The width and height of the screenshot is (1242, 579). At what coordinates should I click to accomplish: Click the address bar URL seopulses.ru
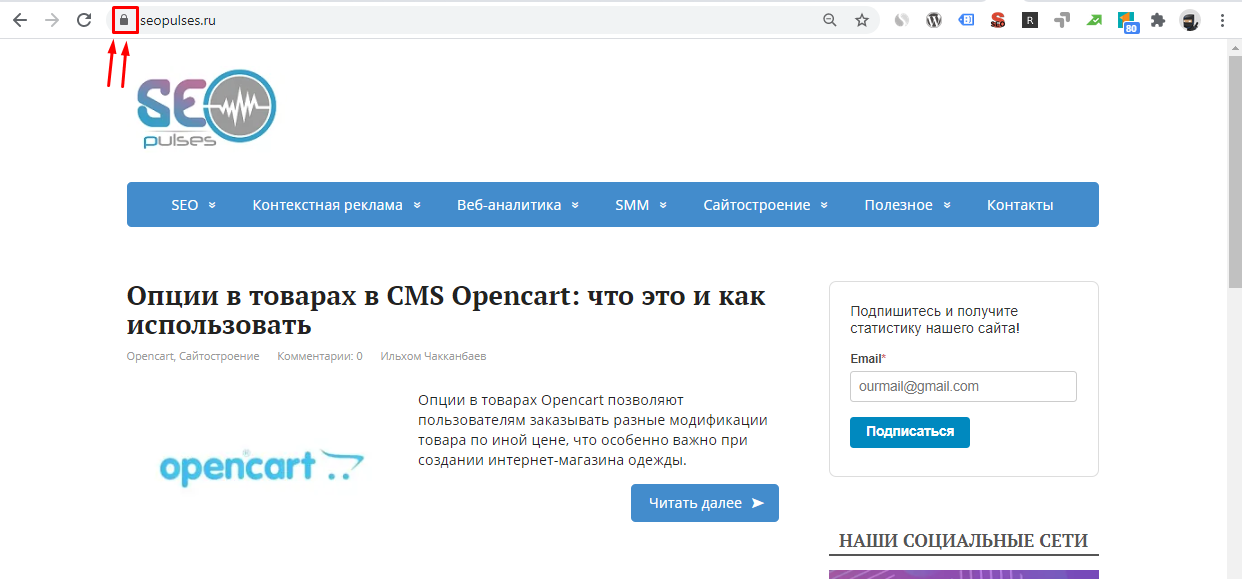coord(179,20)
